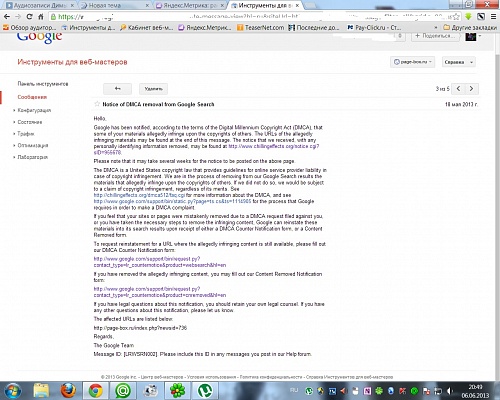Screen dimensions: 500x400
Task: Click the RU language indicator
Action: coord(294,390)
